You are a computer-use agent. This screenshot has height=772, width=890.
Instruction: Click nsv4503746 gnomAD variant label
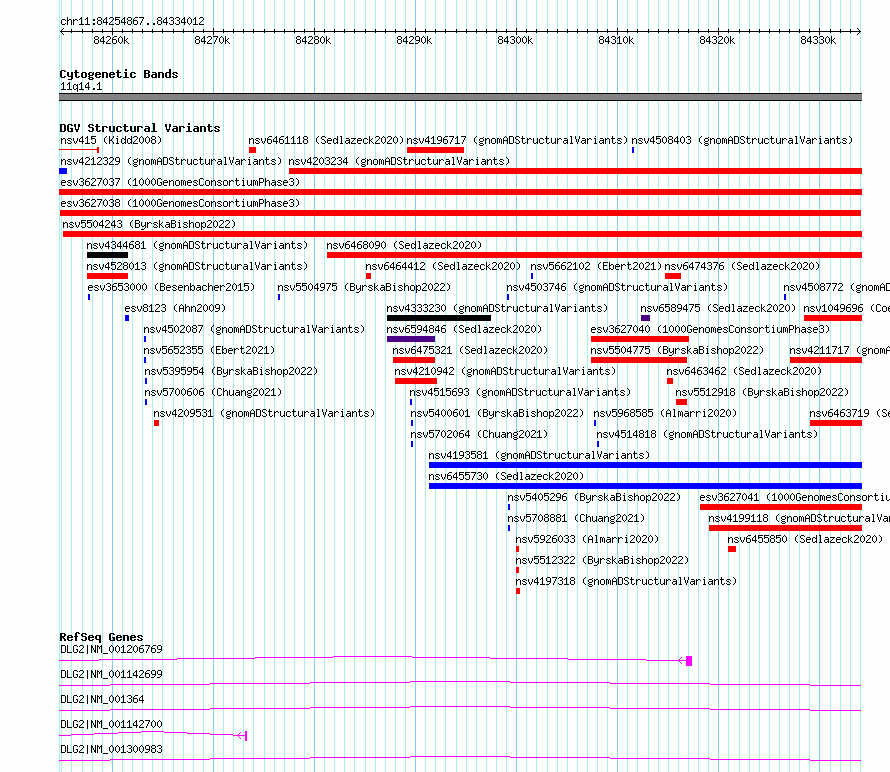pyautogui.click(x=617, y=287)
